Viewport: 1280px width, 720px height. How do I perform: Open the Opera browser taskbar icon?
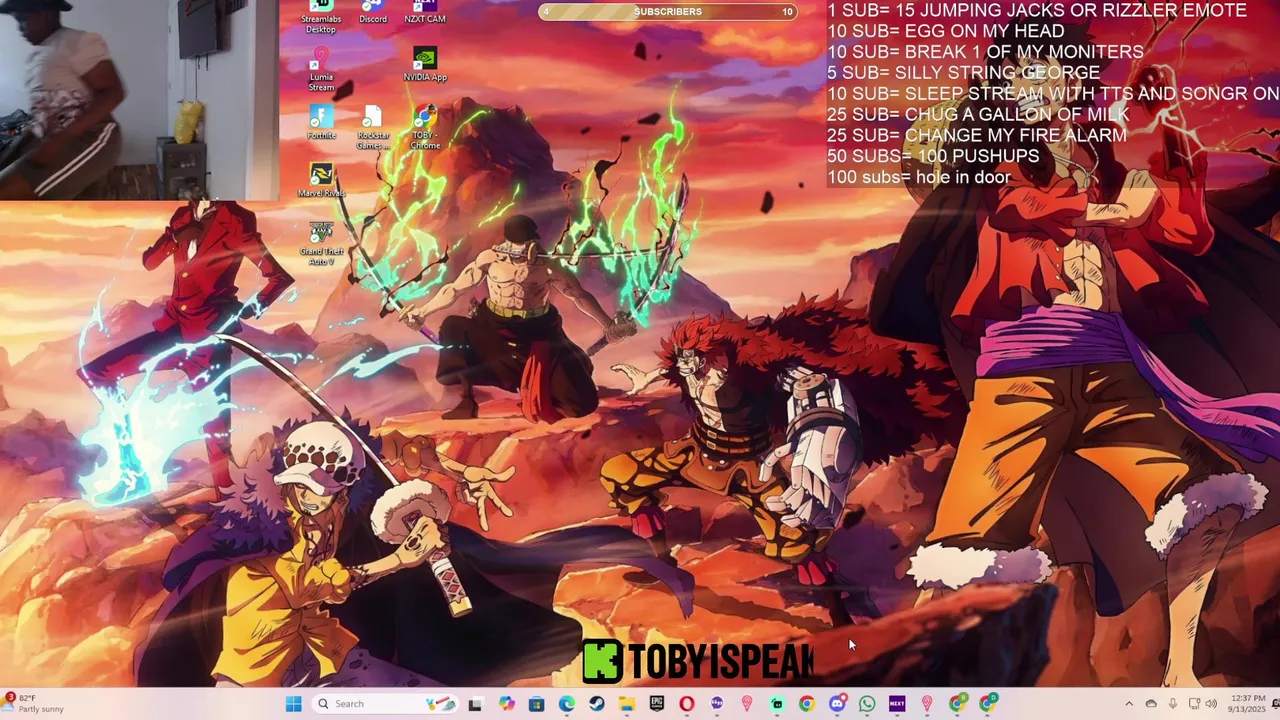point(687,704)
